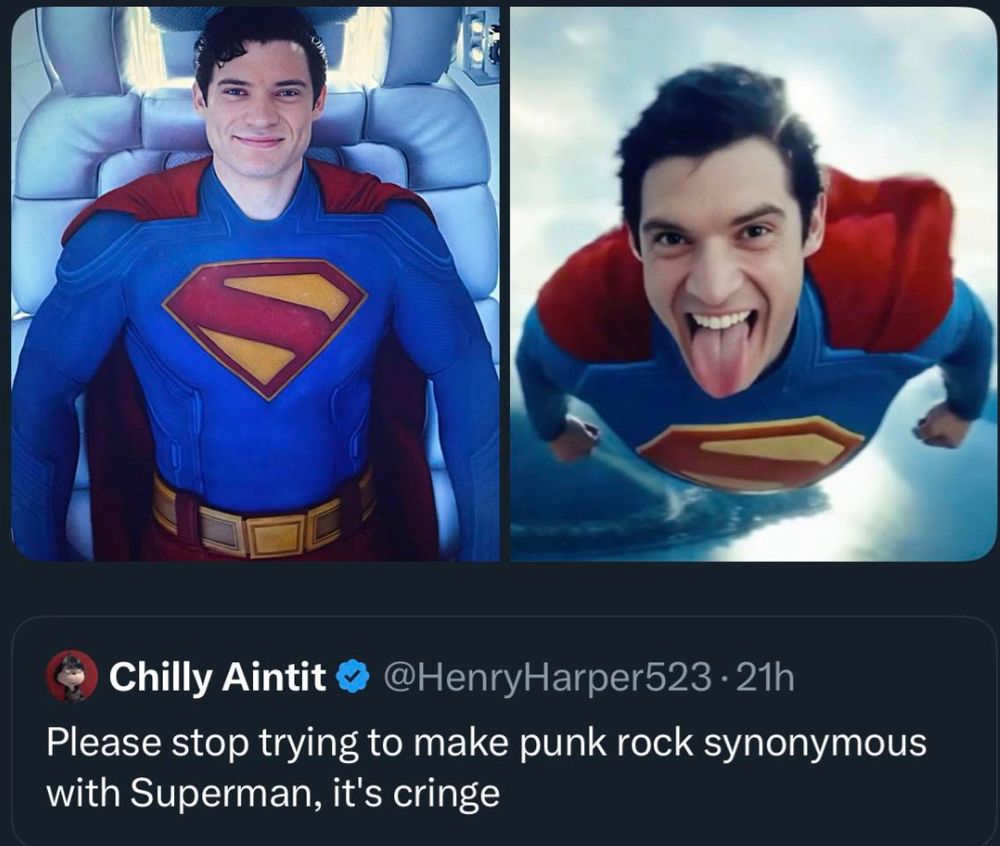The height and width of the screenshot is (846, 1000).
Task: Click the 21h timestamp
Action: (x=765, y=678)
